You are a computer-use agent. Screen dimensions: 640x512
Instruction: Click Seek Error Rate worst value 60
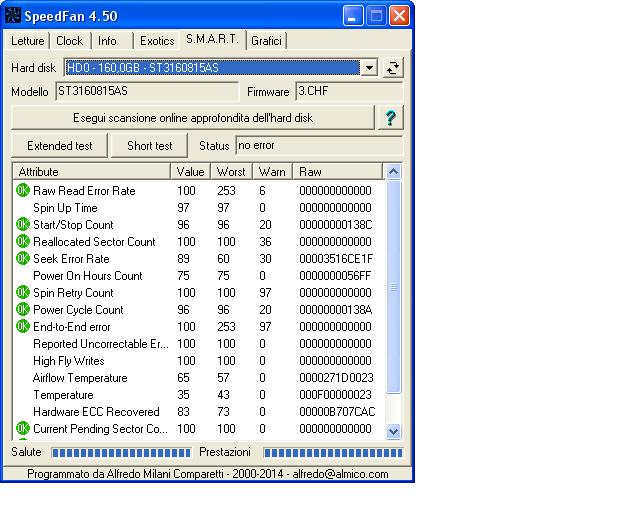coord(223,258)
